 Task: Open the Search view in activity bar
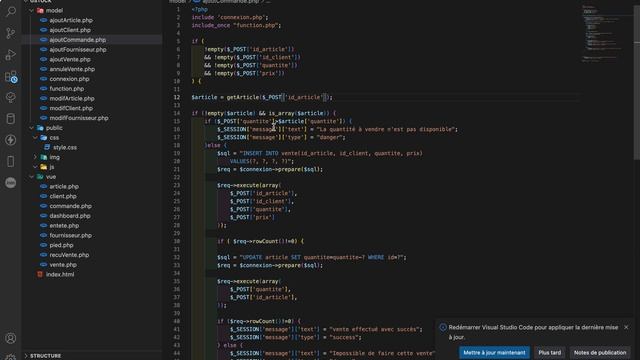pos(11,11)
